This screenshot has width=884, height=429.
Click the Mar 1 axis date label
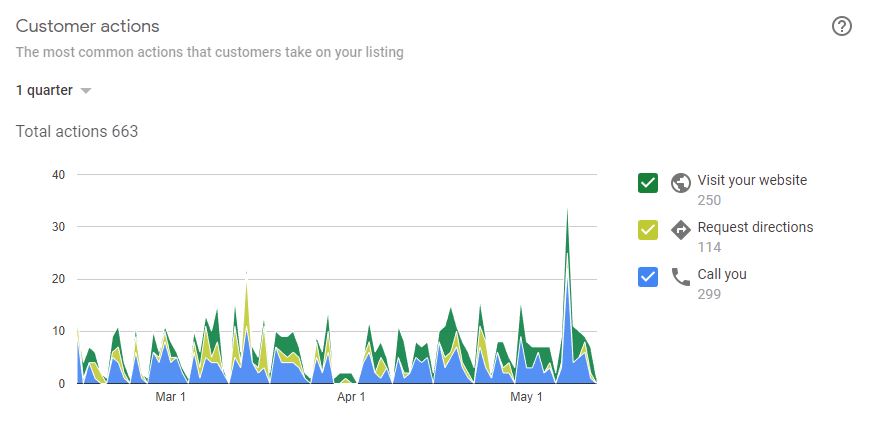[x=170, y=398]
